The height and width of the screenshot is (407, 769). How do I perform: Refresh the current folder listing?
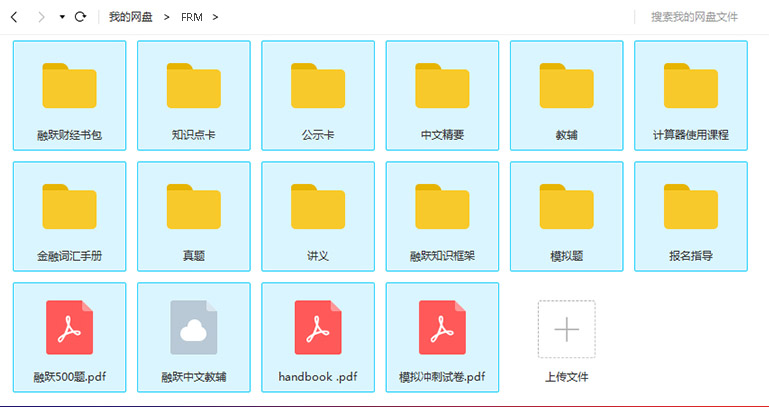[x=80, y=17]
